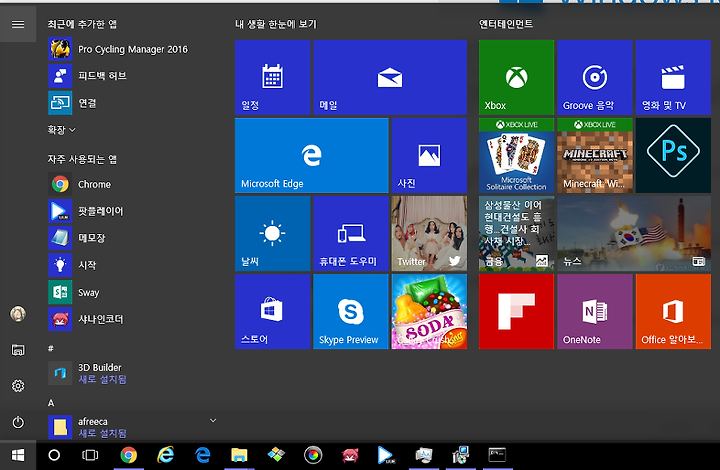Screen dimensions: 720x470
Task: Open the Candy Crush Soda tile
Action: coord(429,312)
